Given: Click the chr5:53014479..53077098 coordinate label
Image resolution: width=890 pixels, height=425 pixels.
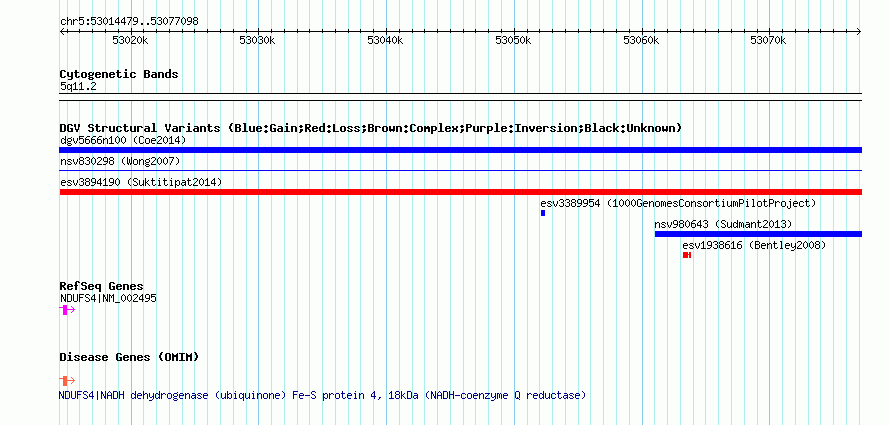Looking at the screenshot, I should tap(129, 22).
